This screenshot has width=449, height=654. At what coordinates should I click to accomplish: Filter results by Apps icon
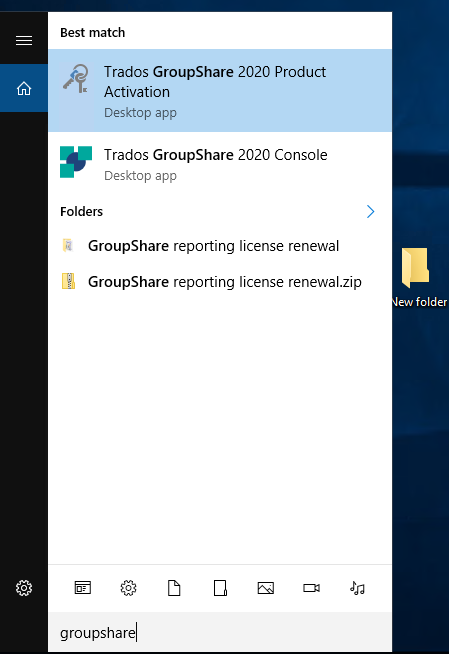pos(83,588)
